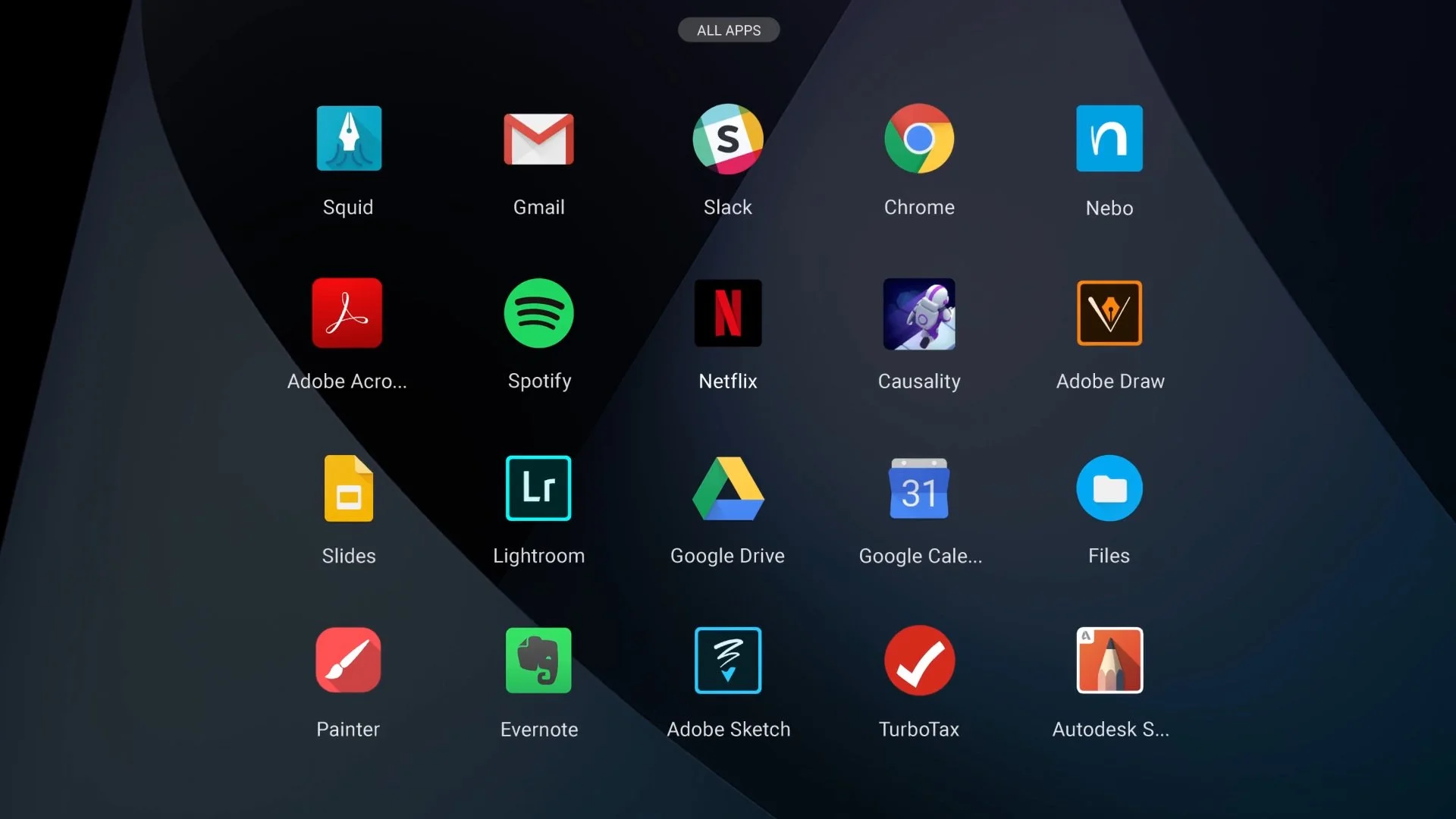Viewport: 1456px width, 819px height.
Task: Open the Nebo note app
Action: (1109, 139)
